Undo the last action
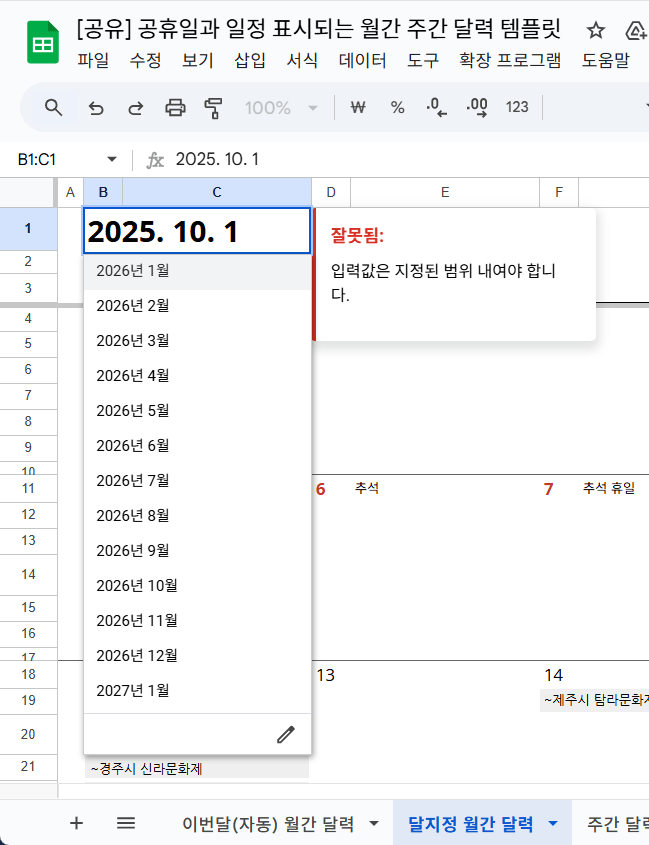 pos(96,107)
